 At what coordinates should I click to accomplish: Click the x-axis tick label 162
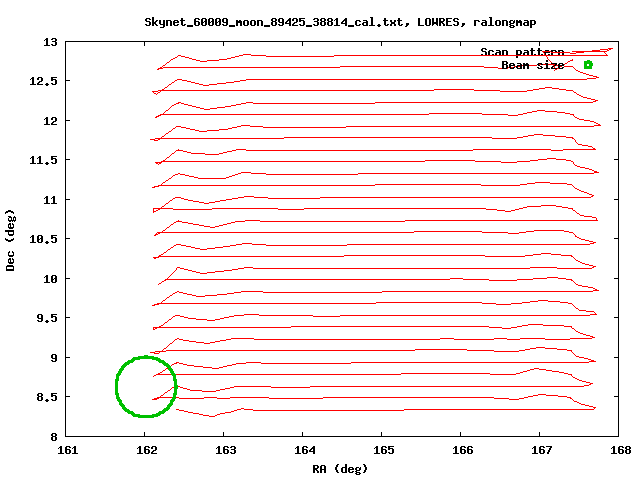[x=147, y=450]
